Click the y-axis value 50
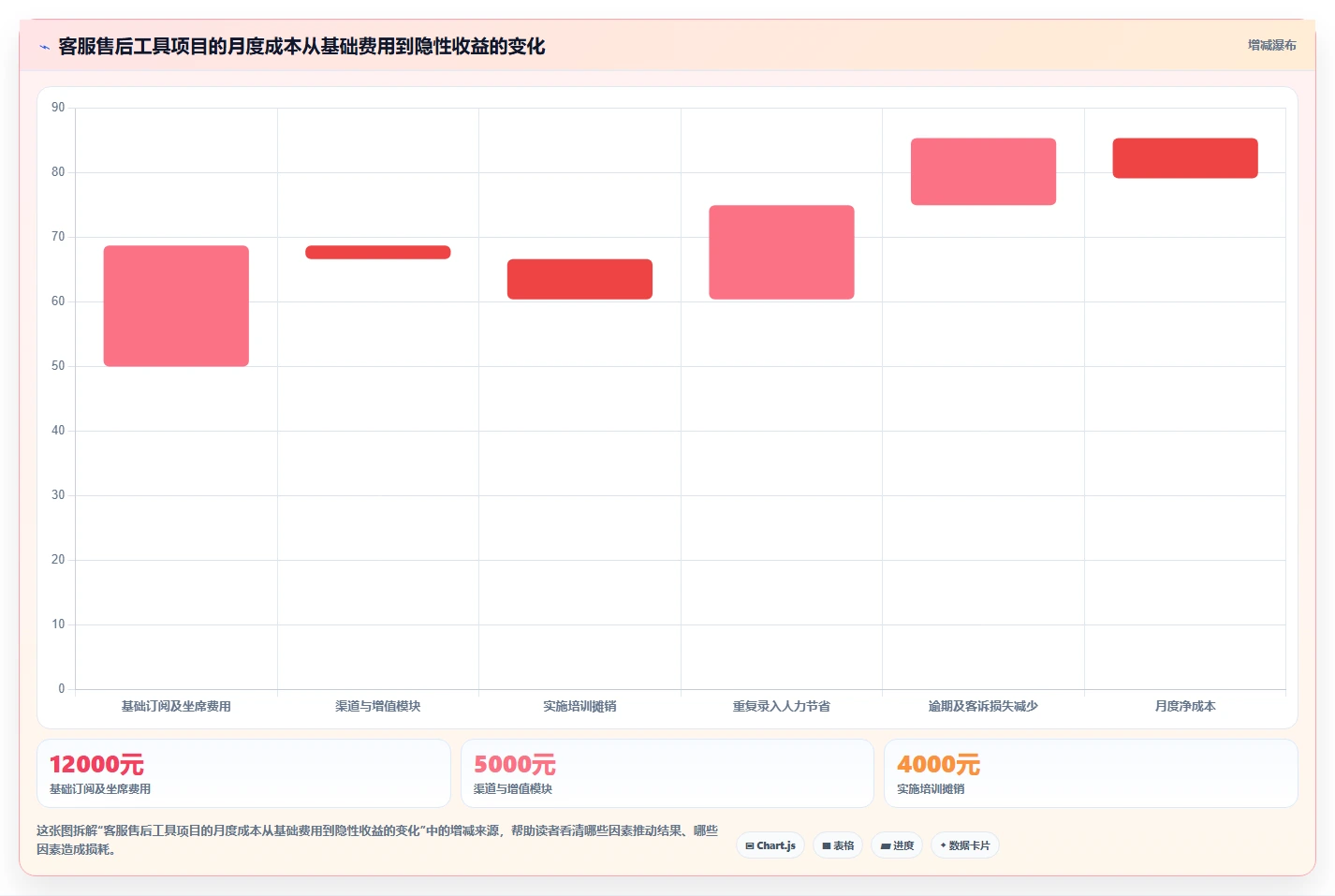 58,366
